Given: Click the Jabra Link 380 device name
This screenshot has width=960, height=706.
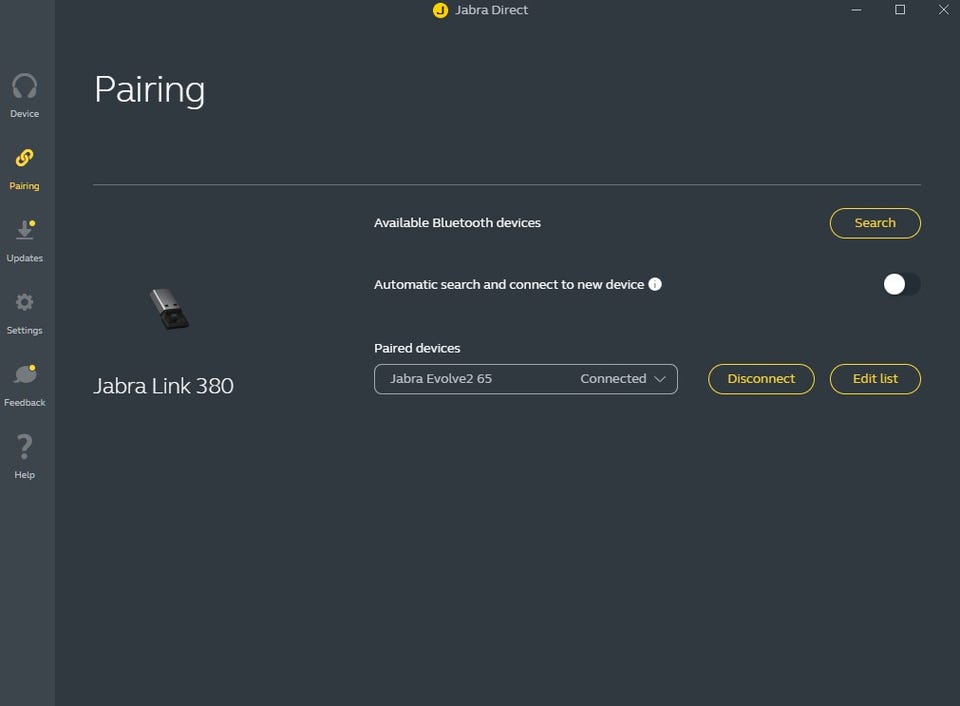Looking at the screenshot, I should click(x=163, y=386).
